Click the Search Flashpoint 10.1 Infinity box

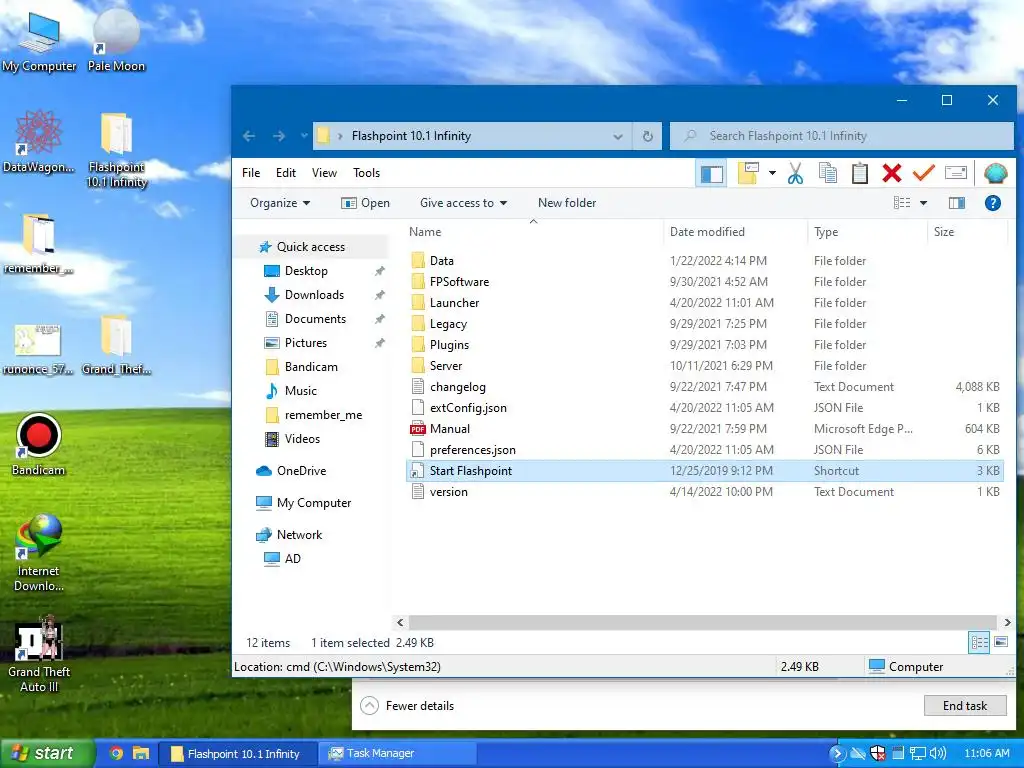(x=842, y=136)
